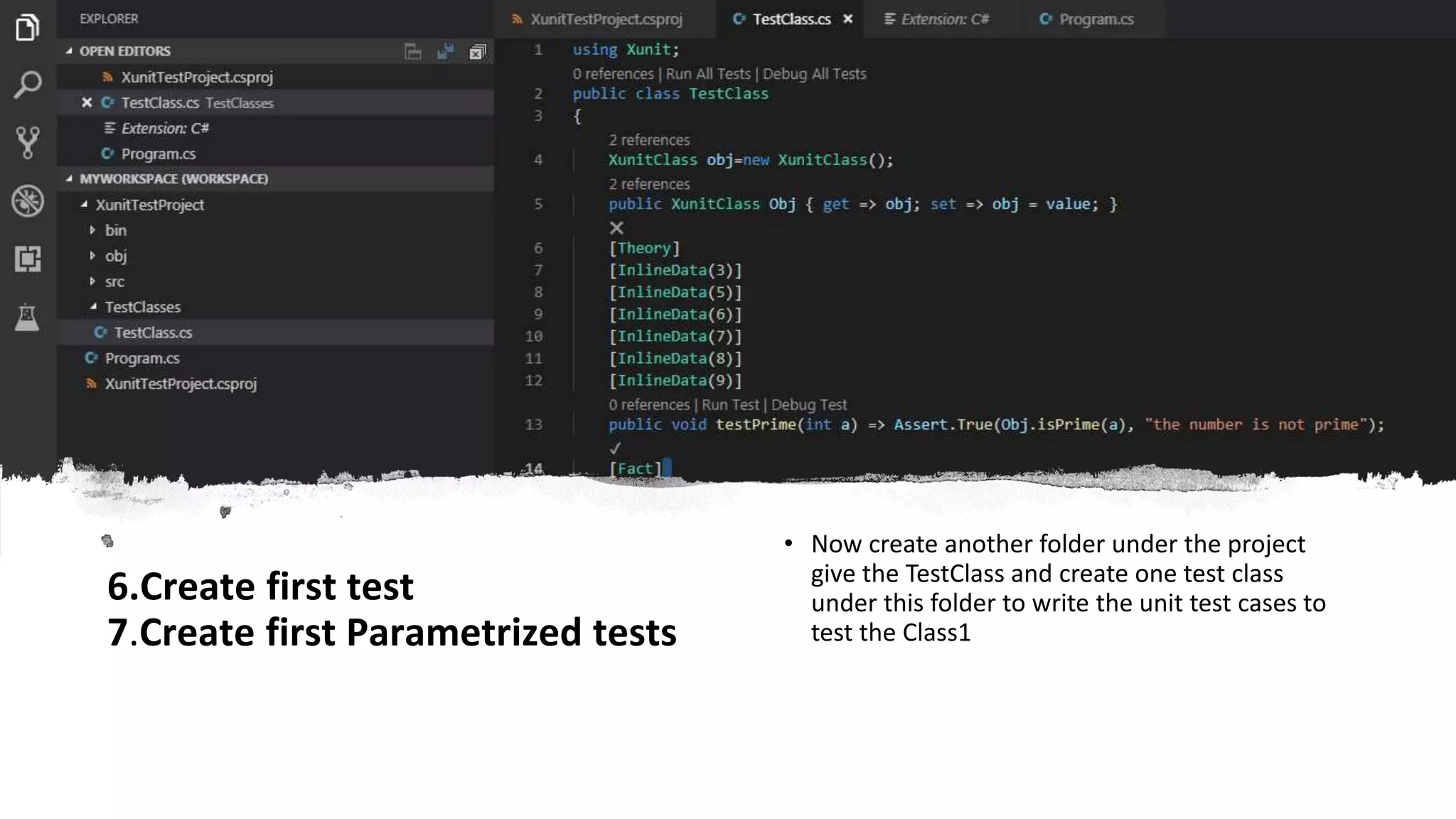Click the New Untitled File icon

412,51
